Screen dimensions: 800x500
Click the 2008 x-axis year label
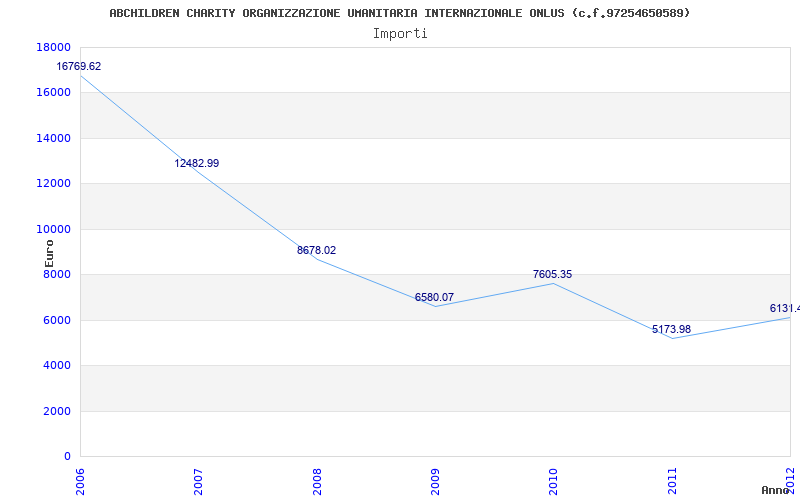click(x=316, y=481)
